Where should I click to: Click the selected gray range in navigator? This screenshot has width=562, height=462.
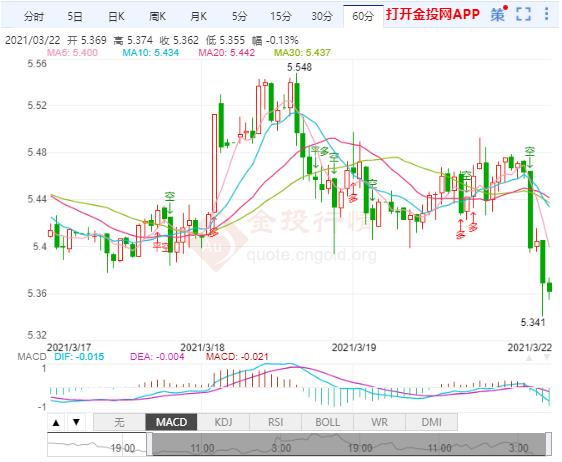point(349,444)
